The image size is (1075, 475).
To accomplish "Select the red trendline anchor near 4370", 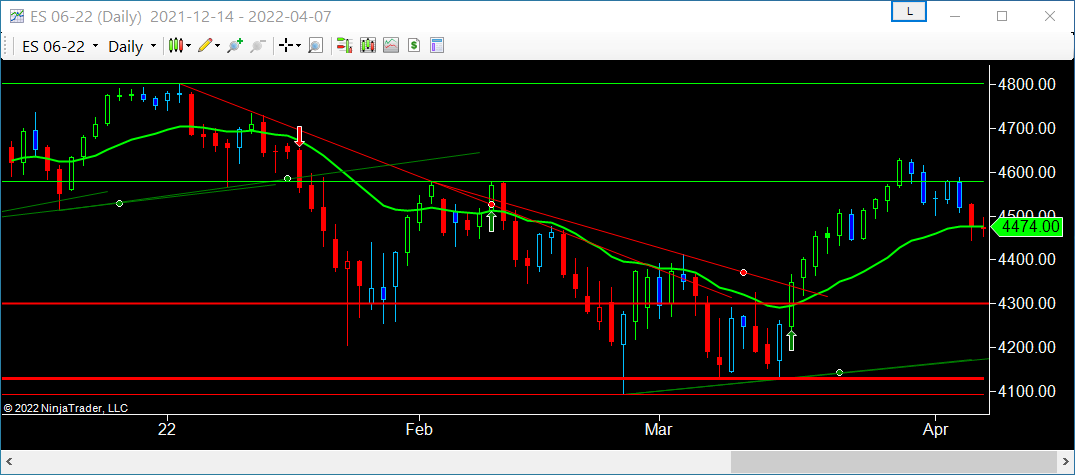I will pyautogui.click(x=743, y=273).
